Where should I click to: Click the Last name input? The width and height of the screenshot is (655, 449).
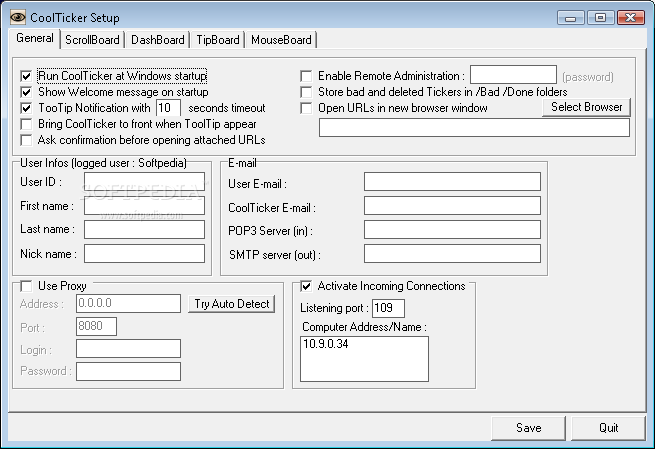145,229
